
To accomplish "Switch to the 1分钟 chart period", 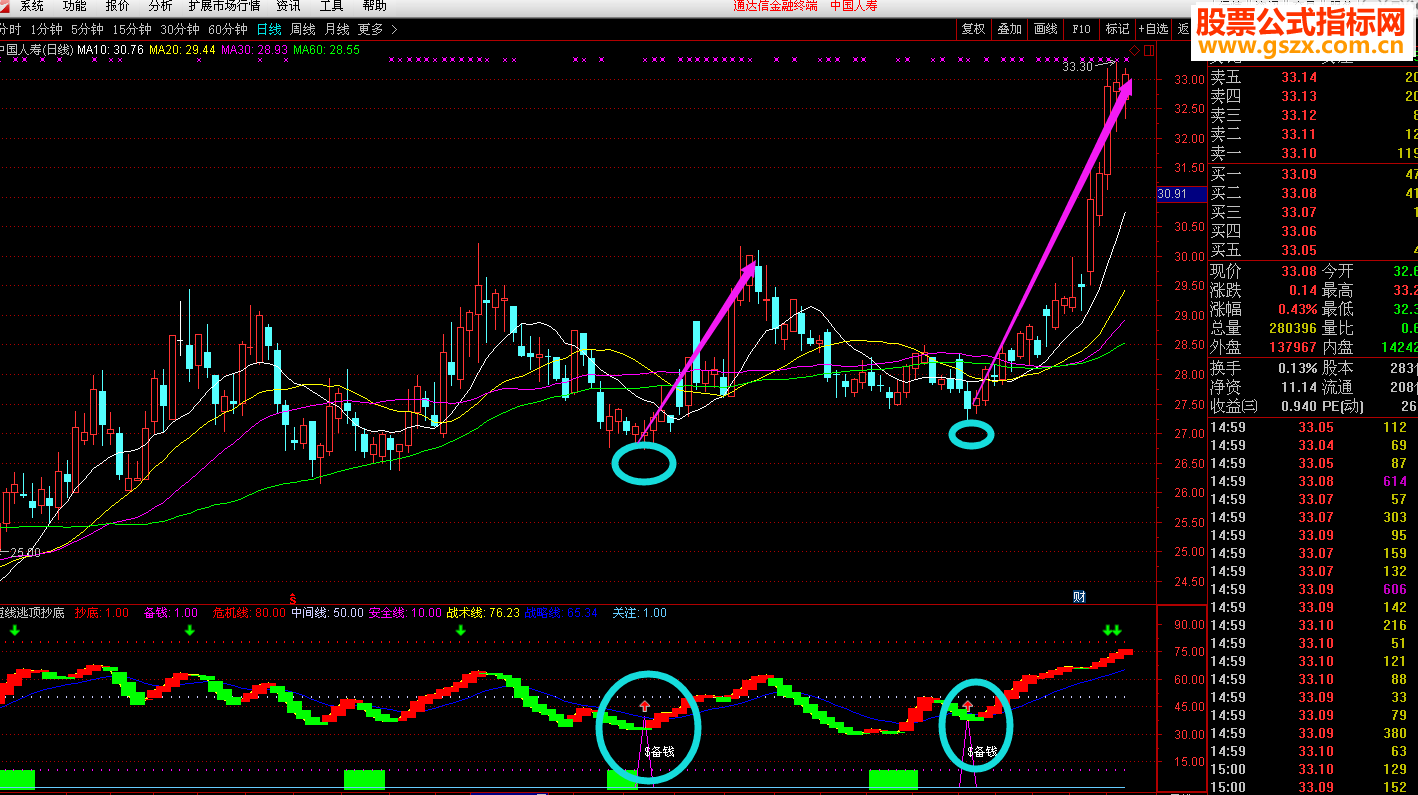I will pos(46,29).
